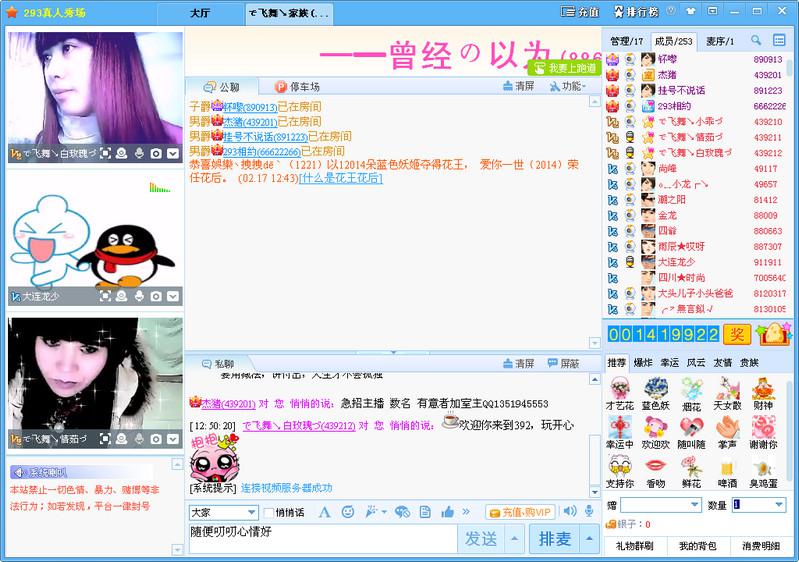This screenshot has width=799, height=562.
Task: Click 充值 recharge in title bar
Action: [580, 11]
